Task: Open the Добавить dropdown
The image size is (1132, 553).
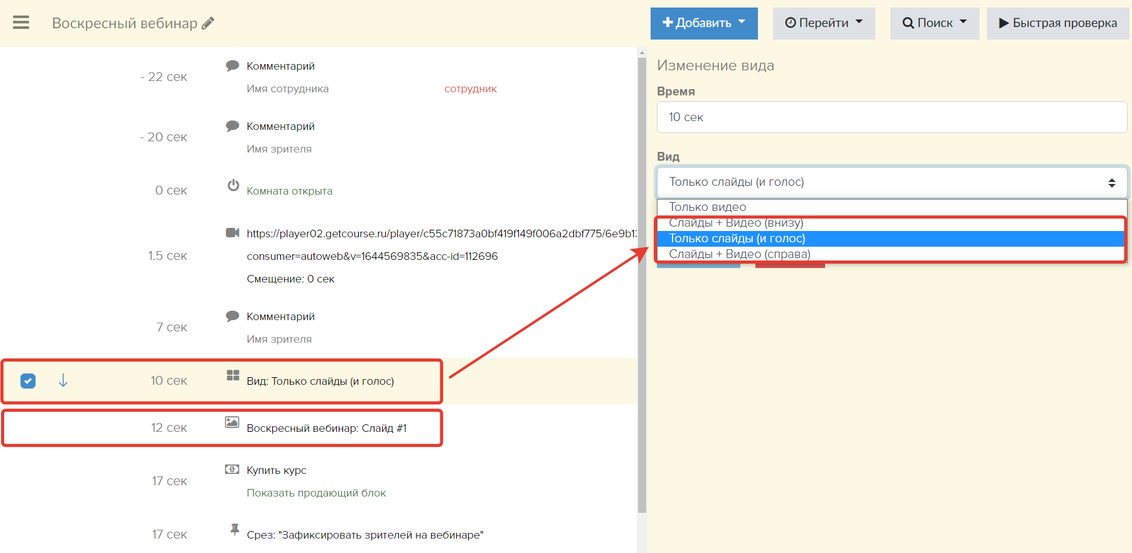Action: click(703, 23)
